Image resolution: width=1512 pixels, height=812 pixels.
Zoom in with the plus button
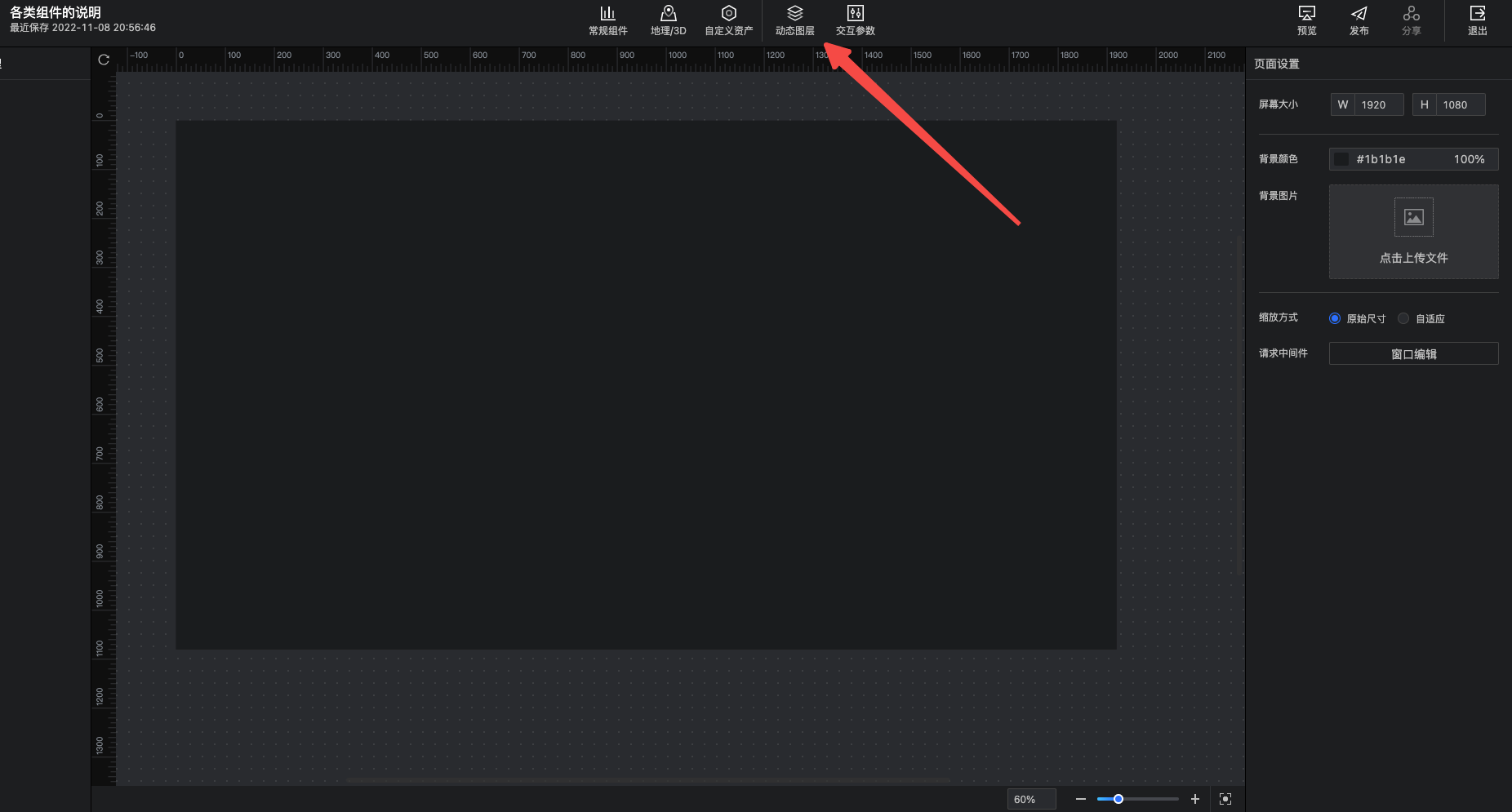click(x=1195, y=799)
